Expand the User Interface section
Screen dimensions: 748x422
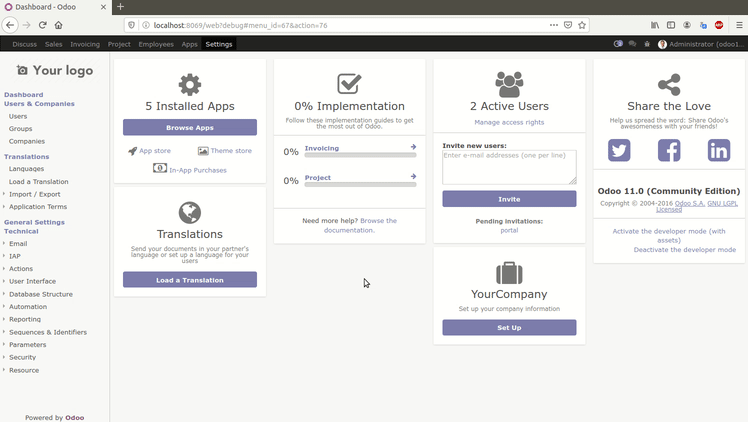(x=32, y=281)
